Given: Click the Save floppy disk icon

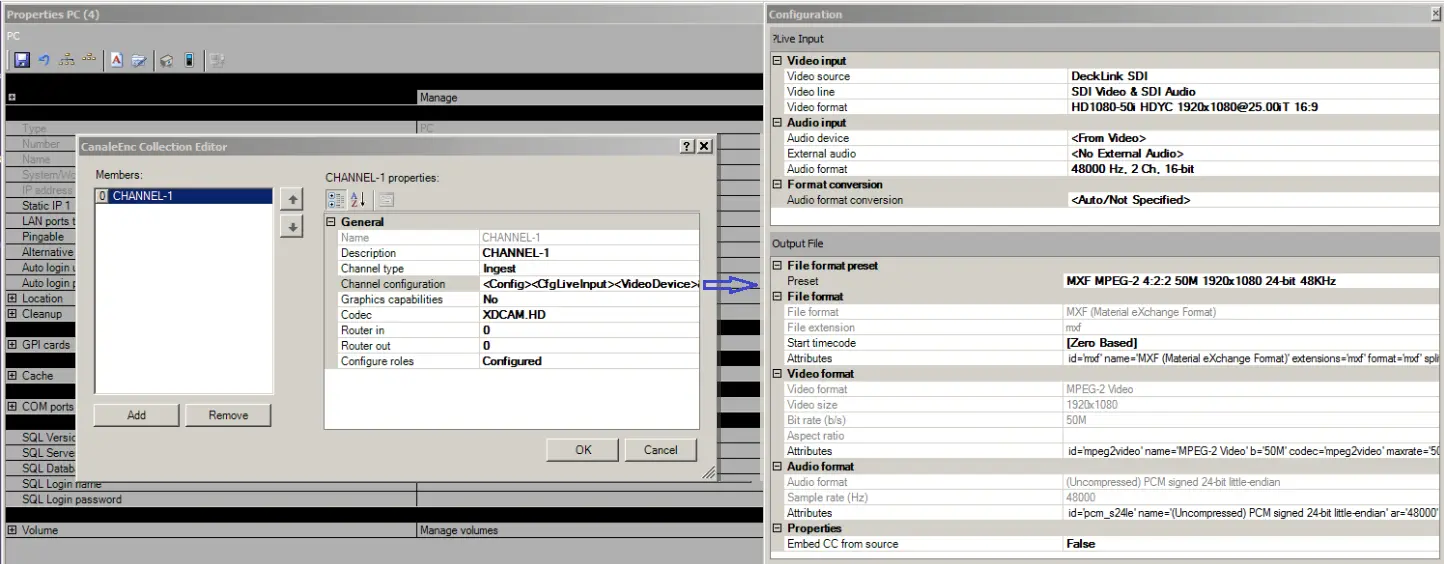Looking at the screenshot, I should 21,61.
